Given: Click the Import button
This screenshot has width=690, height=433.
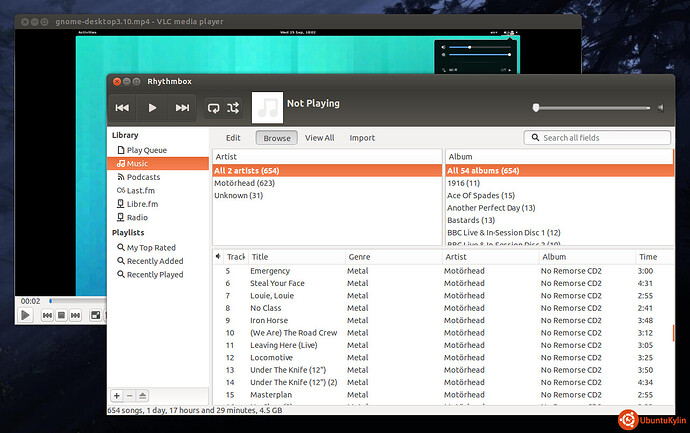Looking at the screenshot, I should coord(362,138).
